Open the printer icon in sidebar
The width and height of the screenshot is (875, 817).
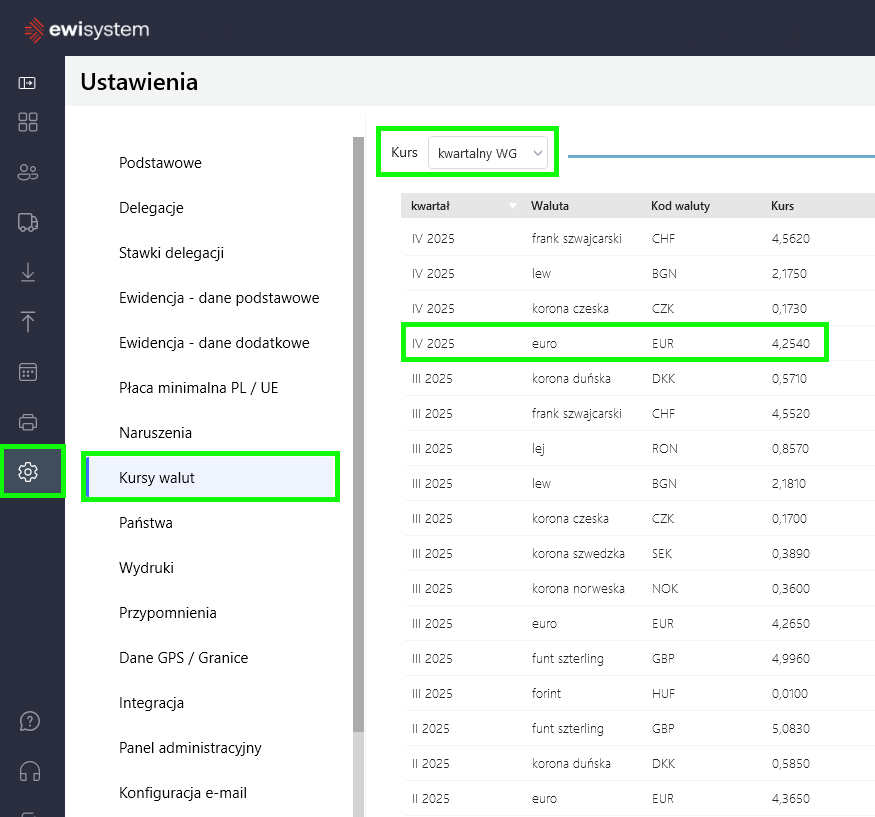point(28,422)
